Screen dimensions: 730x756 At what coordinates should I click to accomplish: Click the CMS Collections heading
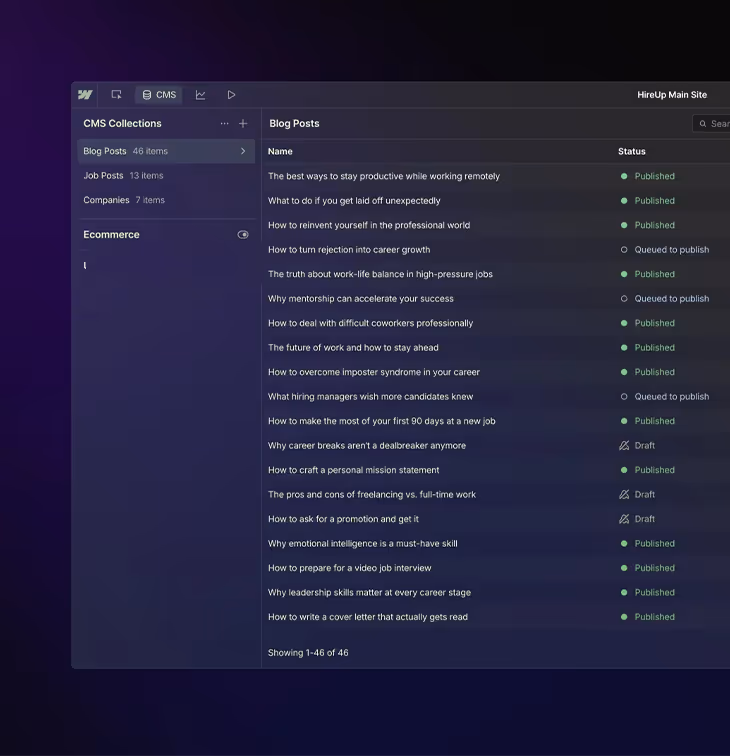click(122, 124)
